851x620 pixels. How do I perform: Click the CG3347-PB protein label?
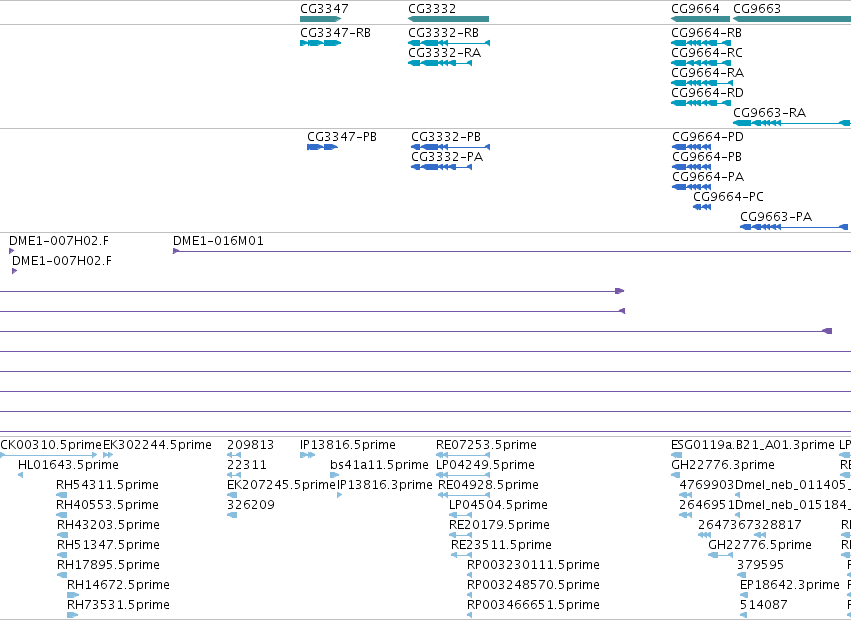[342, 137]
